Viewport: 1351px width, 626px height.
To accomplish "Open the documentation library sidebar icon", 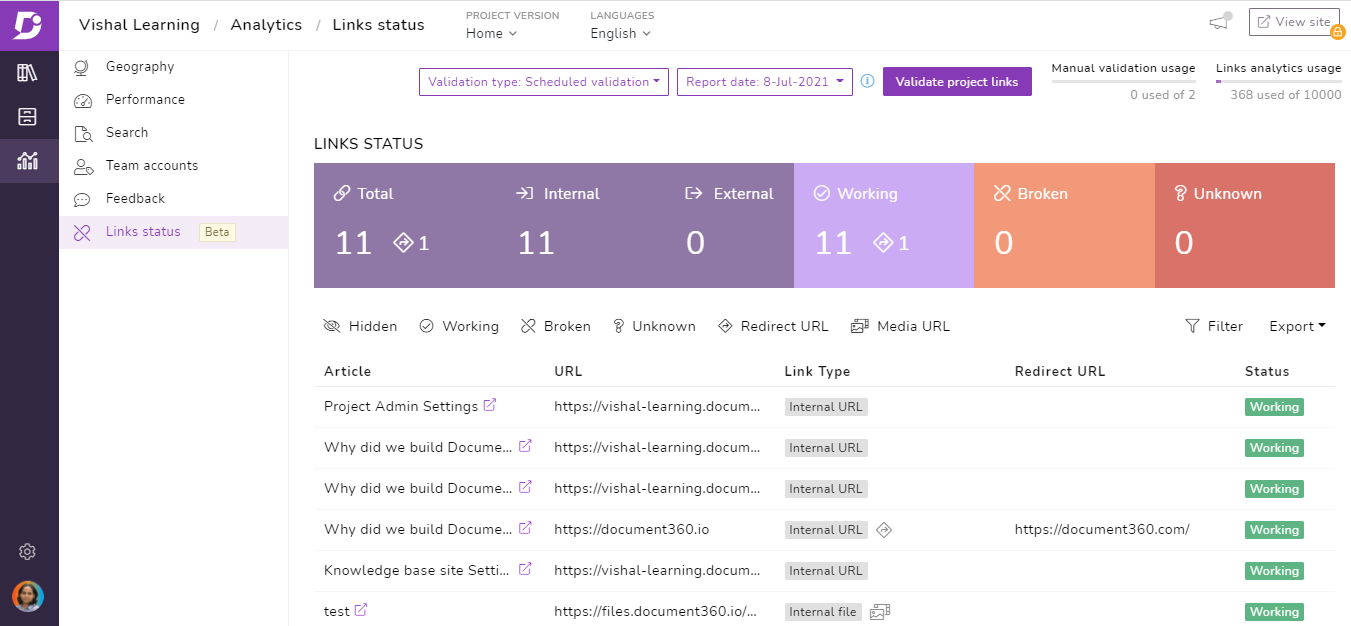I will coord(28,72).
